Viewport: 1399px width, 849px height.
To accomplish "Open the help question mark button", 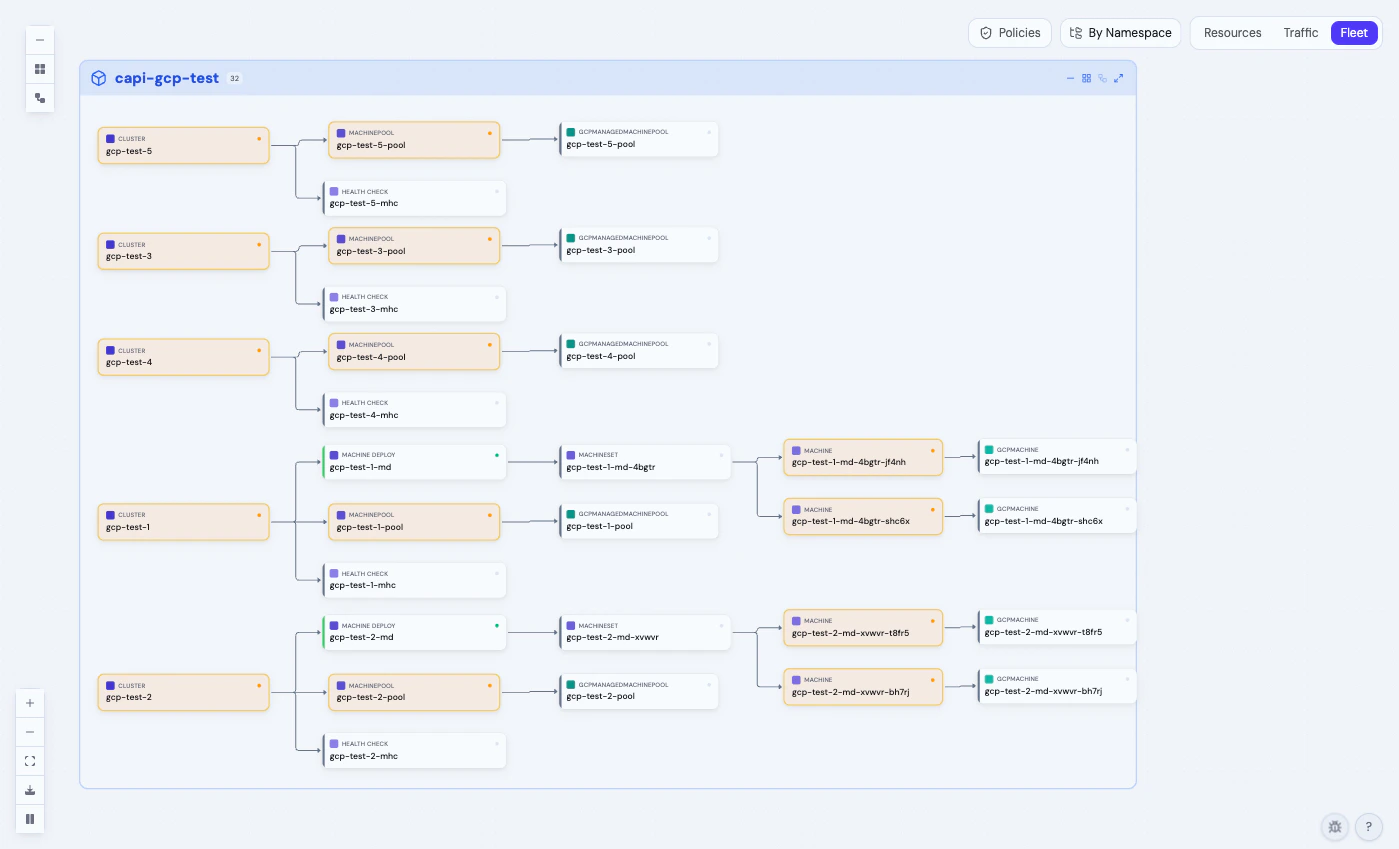I will tap(1368, 827).
